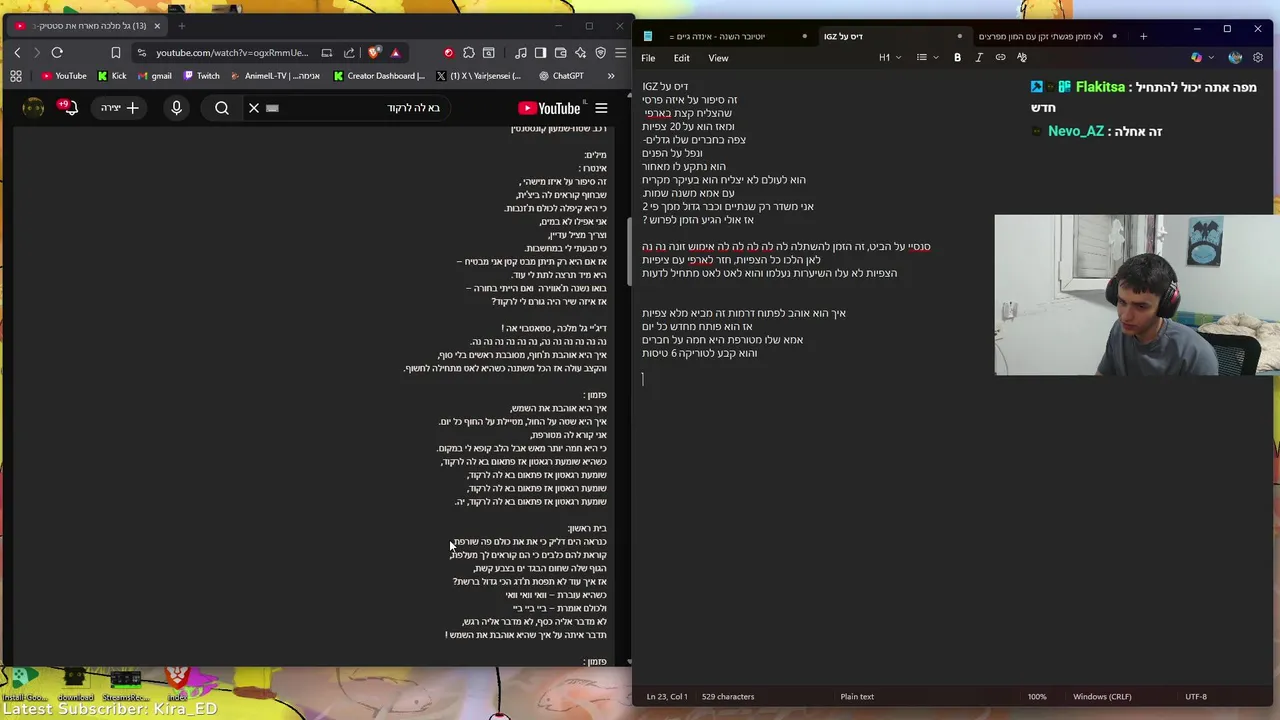Screen dimensions: 1280x720
Task: Click Windows (CRLF) line ending status
Action: pyautogui.click(x=1102, y=697)
